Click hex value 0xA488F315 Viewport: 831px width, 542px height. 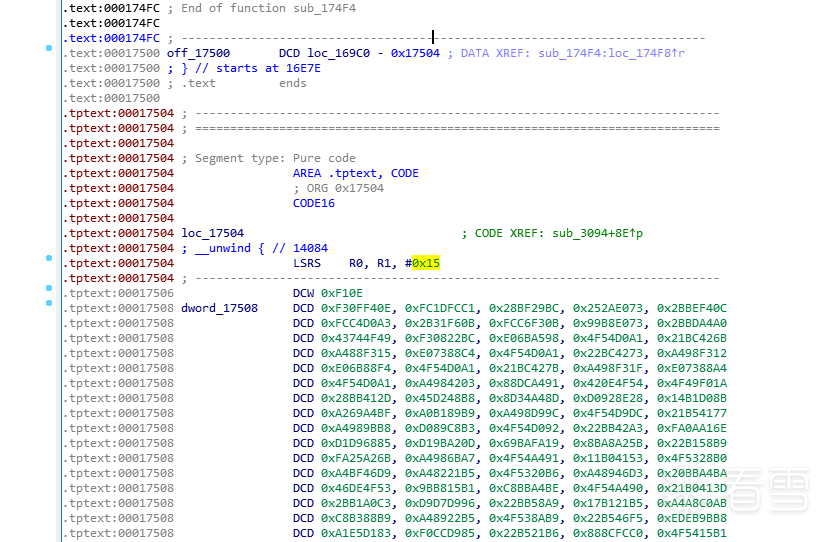[356, 353]
